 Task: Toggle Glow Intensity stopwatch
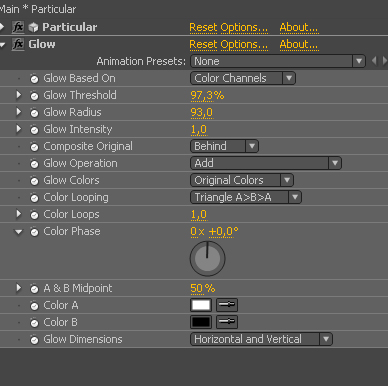tap(34, 130)
